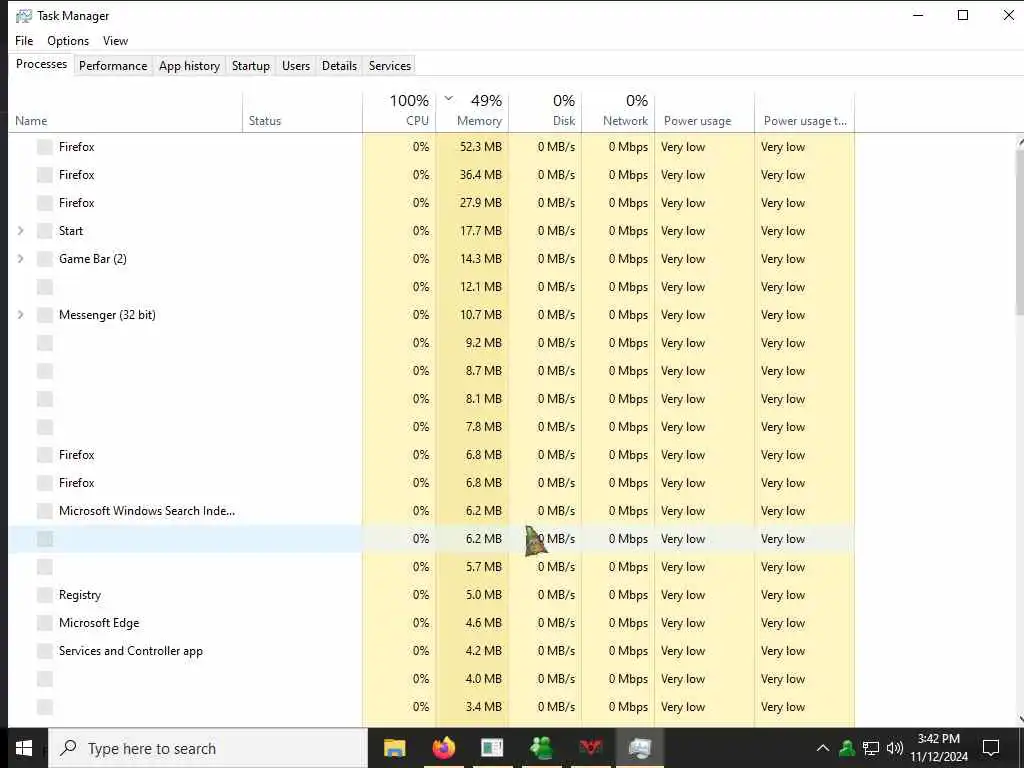Open the green Messenger taskbar icon
Screen dimensions: 1024x768
[541, 748]
